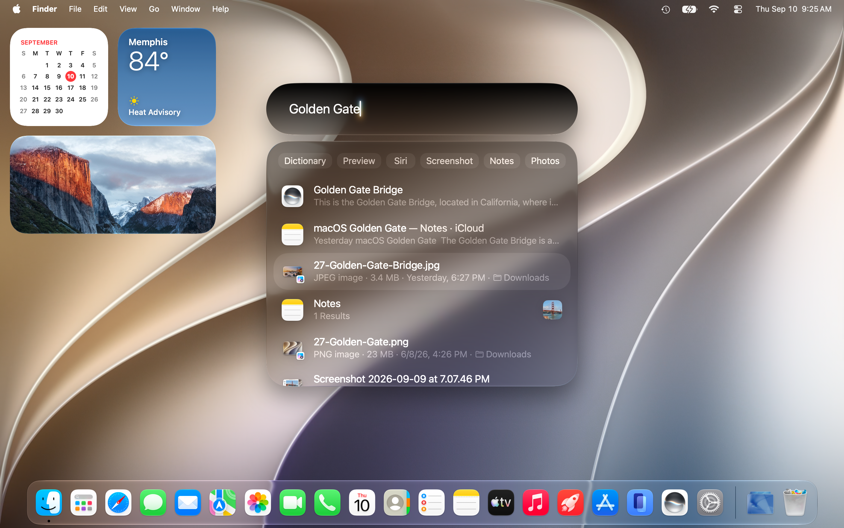The height and width of the screenshot is (528, 844).
Task: Open the macOS installer sphere icon in Dock
Action: [674, 503]
